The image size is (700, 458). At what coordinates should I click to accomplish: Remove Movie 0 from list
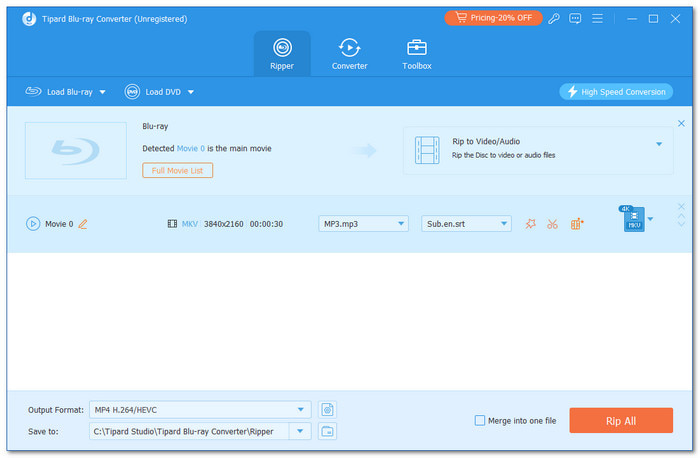click(681, 206)
